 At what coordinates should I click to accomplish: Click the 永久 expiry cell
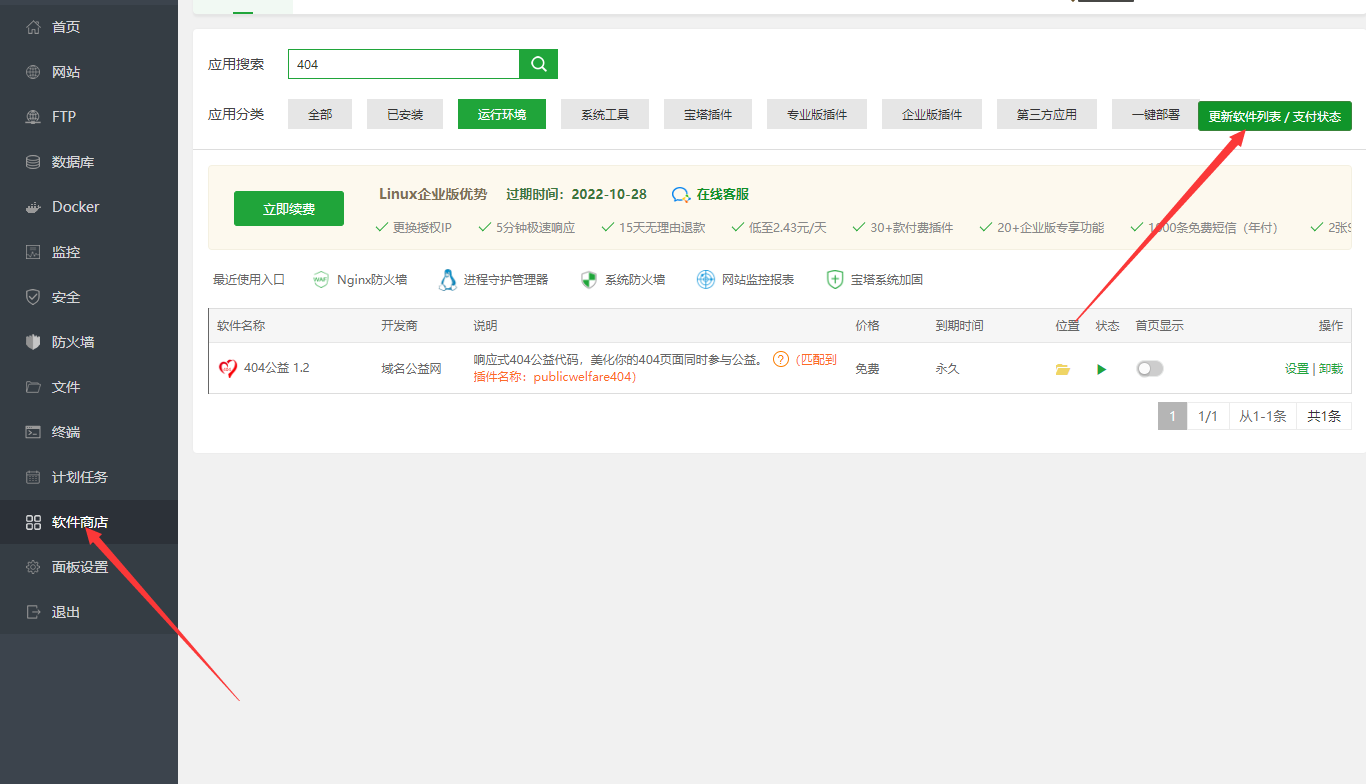[947, 369]
